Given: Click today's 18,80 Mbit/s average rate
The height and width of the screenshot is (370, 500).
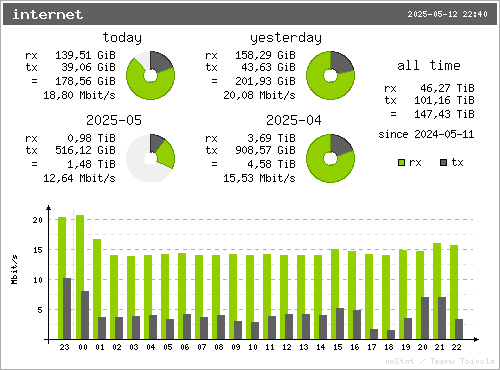Looking at the screenshot, I should pos(79,95).
